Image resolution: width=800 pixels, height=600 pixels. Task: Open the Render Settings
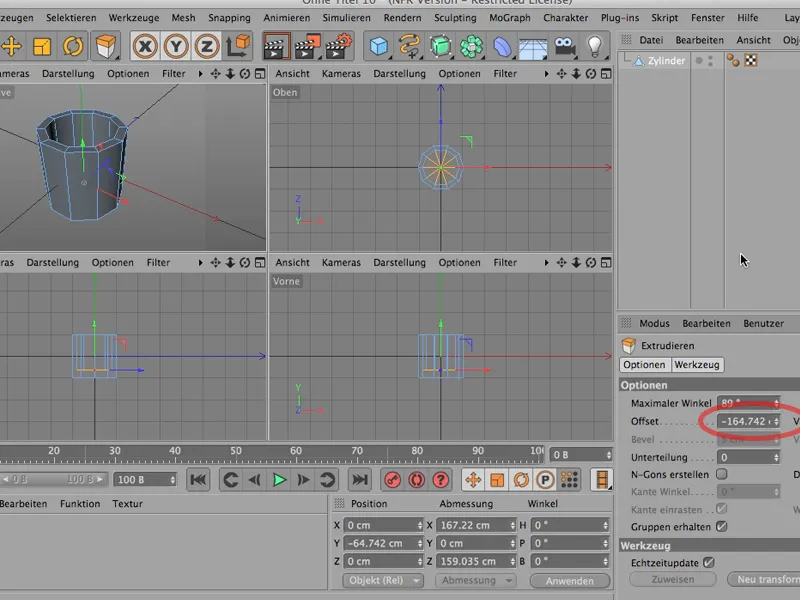(339, 46)
